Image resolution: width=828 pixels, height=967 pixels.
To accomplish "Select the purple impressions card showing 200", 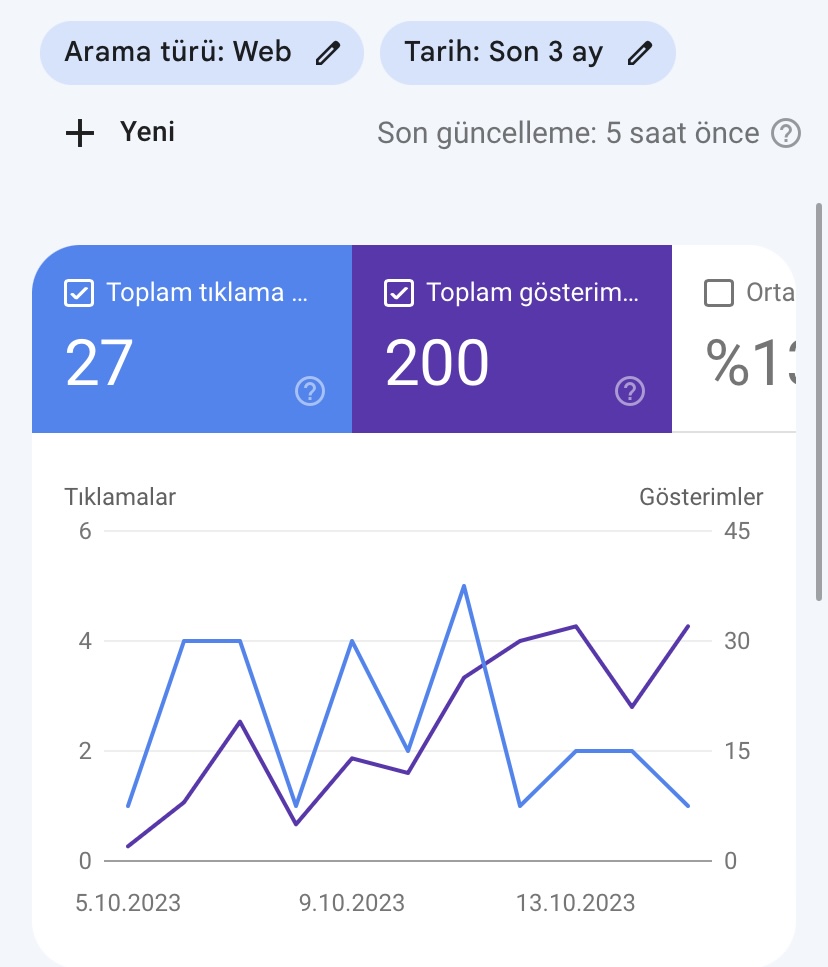I will pyautogui.click(x=512, y=339).
